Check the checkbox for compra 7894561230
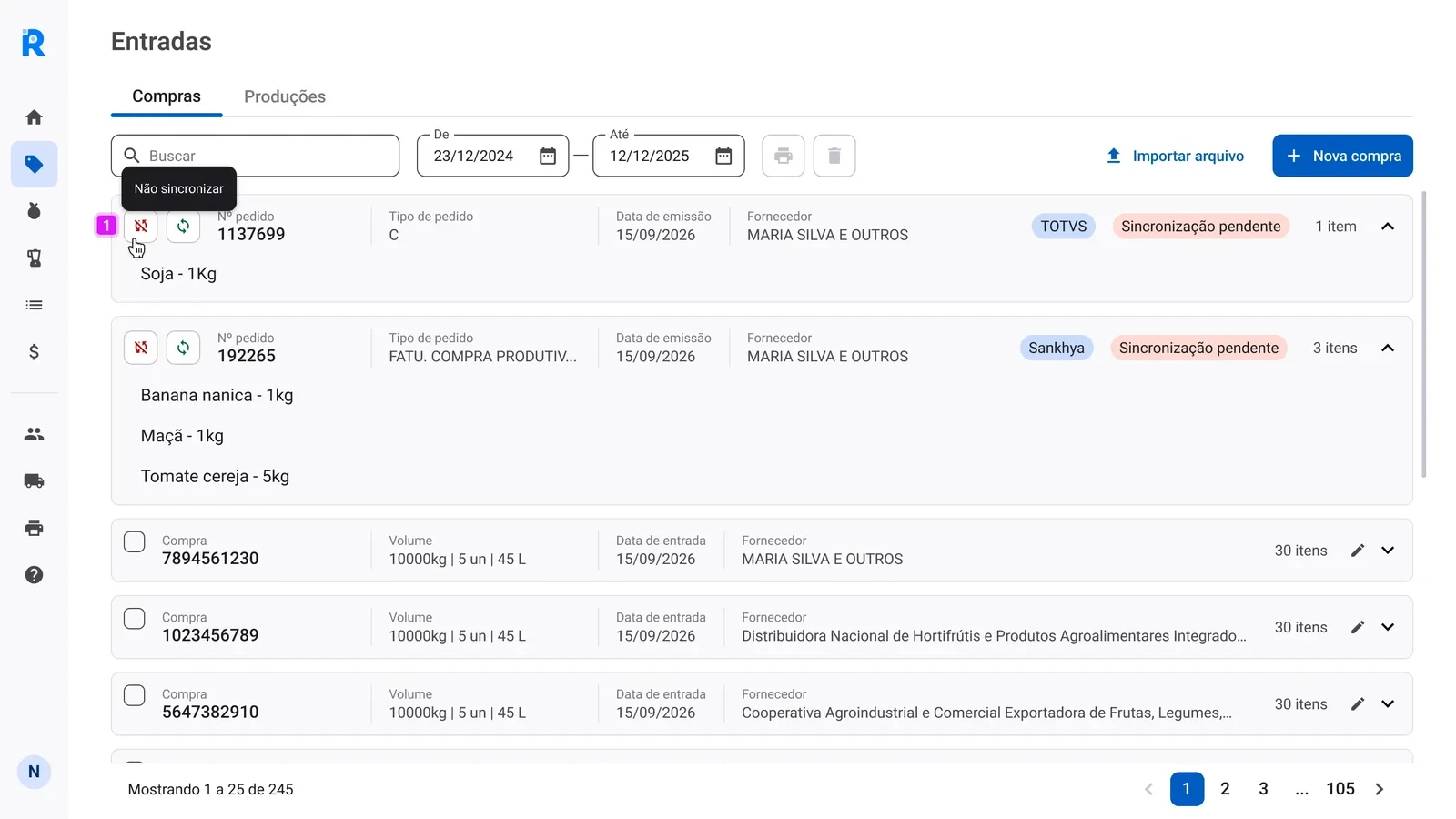The image size is (1456, 819). coord(134,541)
